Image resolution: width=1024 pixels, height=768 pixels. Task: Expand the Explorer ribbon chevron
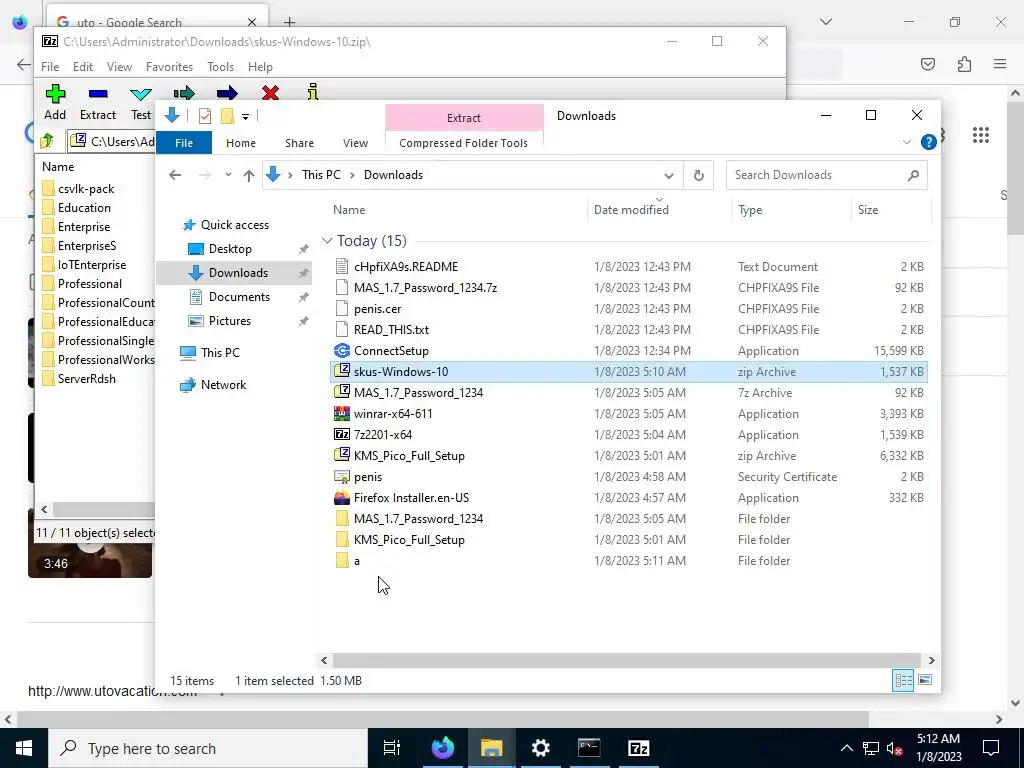point(906,142)
